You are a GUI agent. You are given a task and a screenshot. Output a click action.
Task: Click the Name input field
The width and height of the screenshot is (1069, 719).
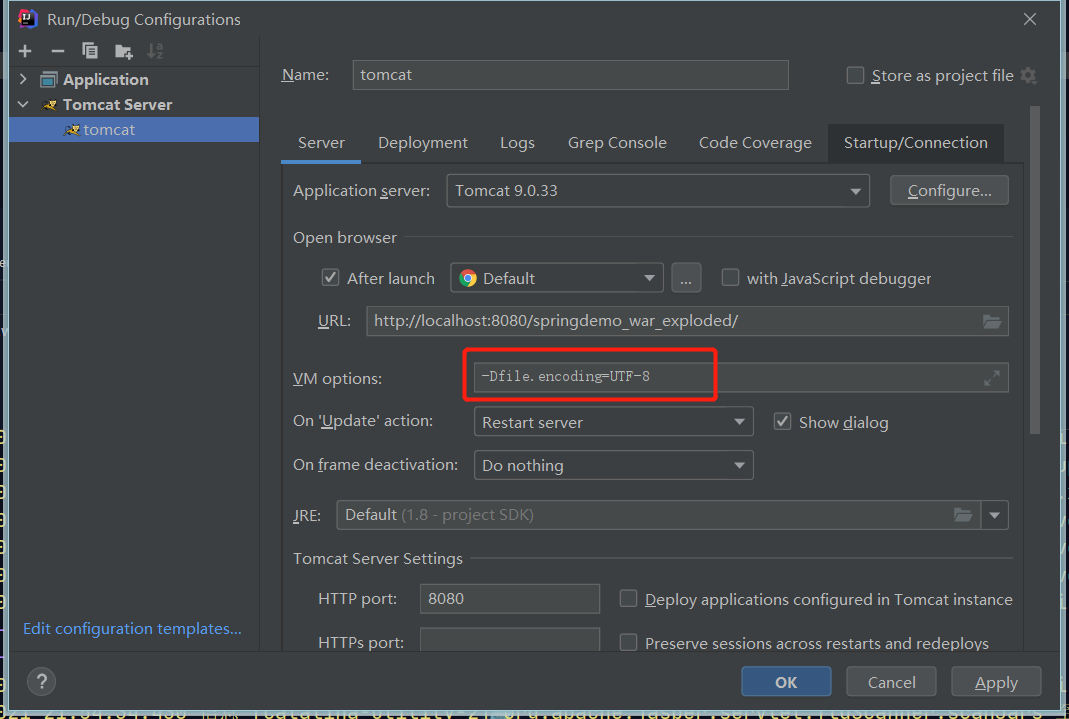pos(571,75)
